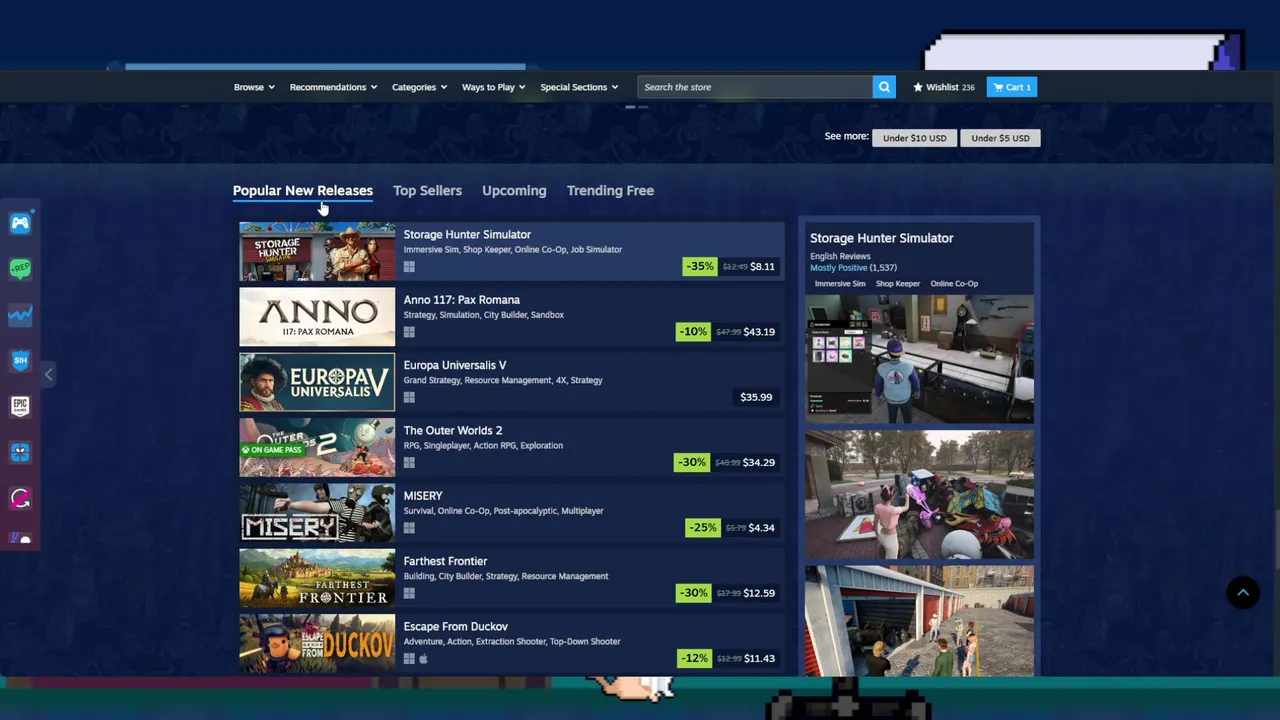Expand the Browse menu
The image size is (1280, 720).
(x=254, y=87)
